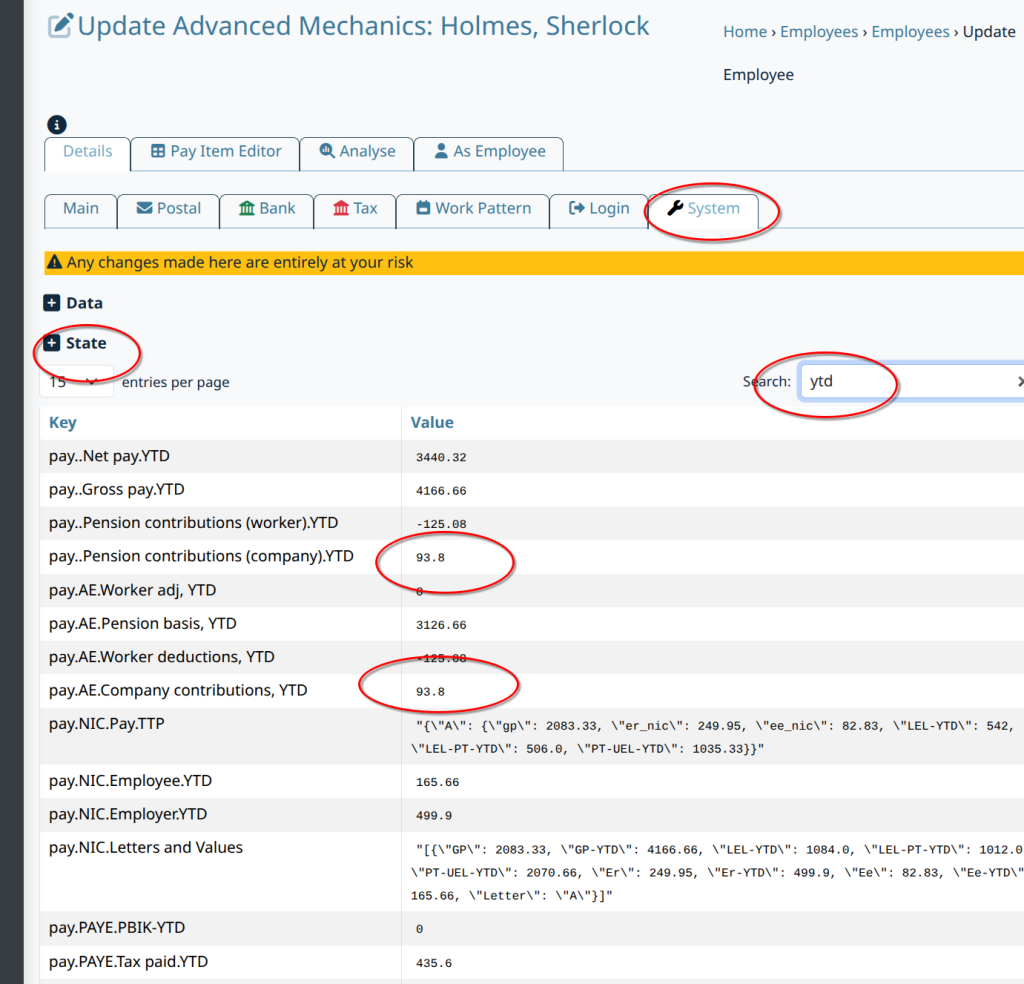Open the As Employee tab
Image resolution: width=1024 pixels, height=984 pixels.
(489, 152)
